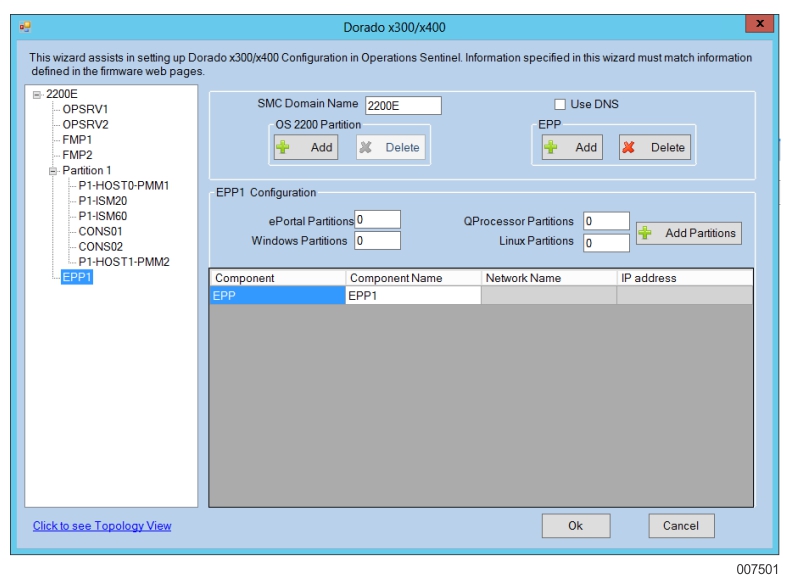Select the 2200E root tree item
Screen dimensions: 789x584
[x=62, y=94]
